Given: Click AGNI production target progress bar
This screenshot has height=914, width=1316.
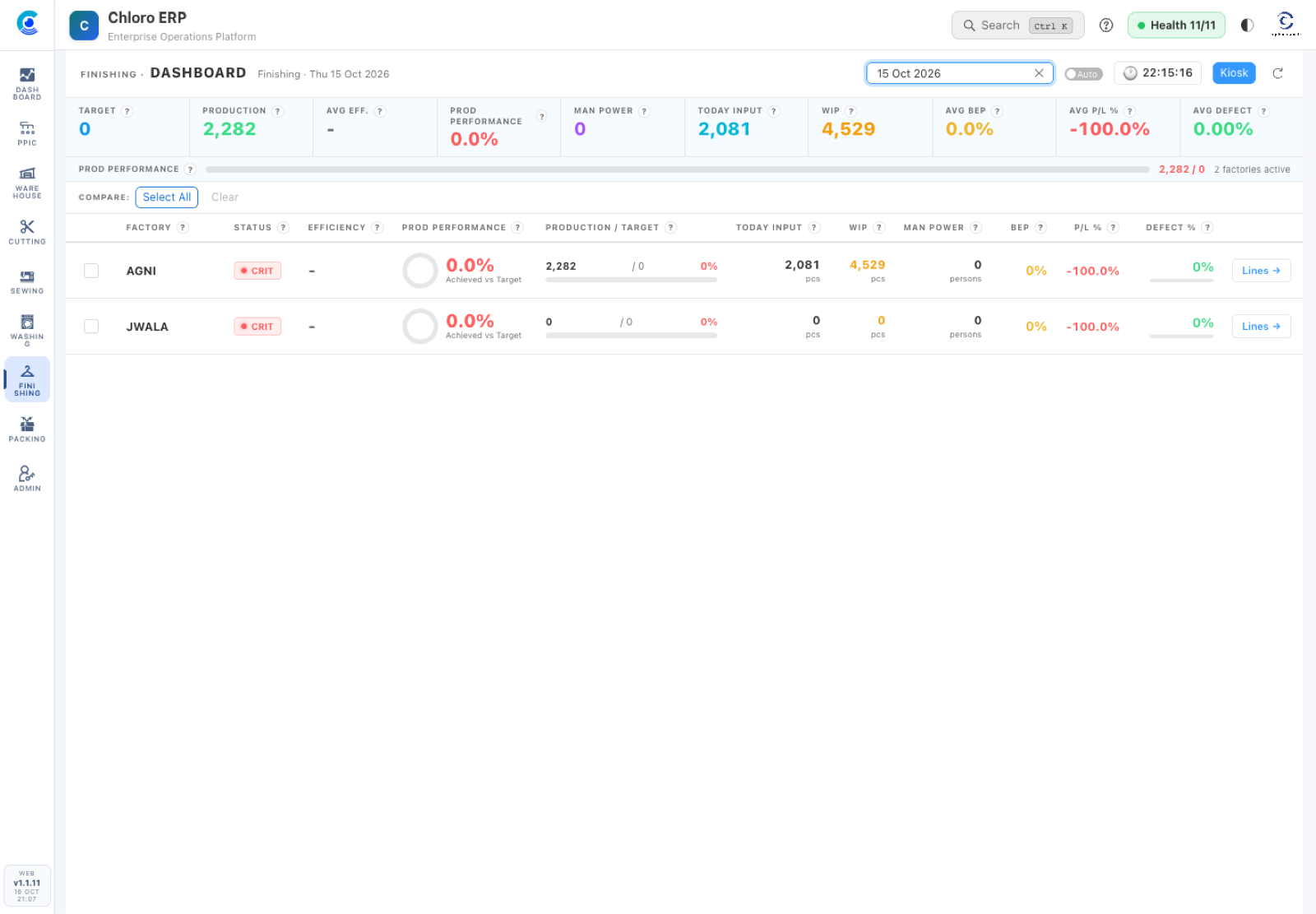Looking at the screenshot, I should (x=631, y=280).
